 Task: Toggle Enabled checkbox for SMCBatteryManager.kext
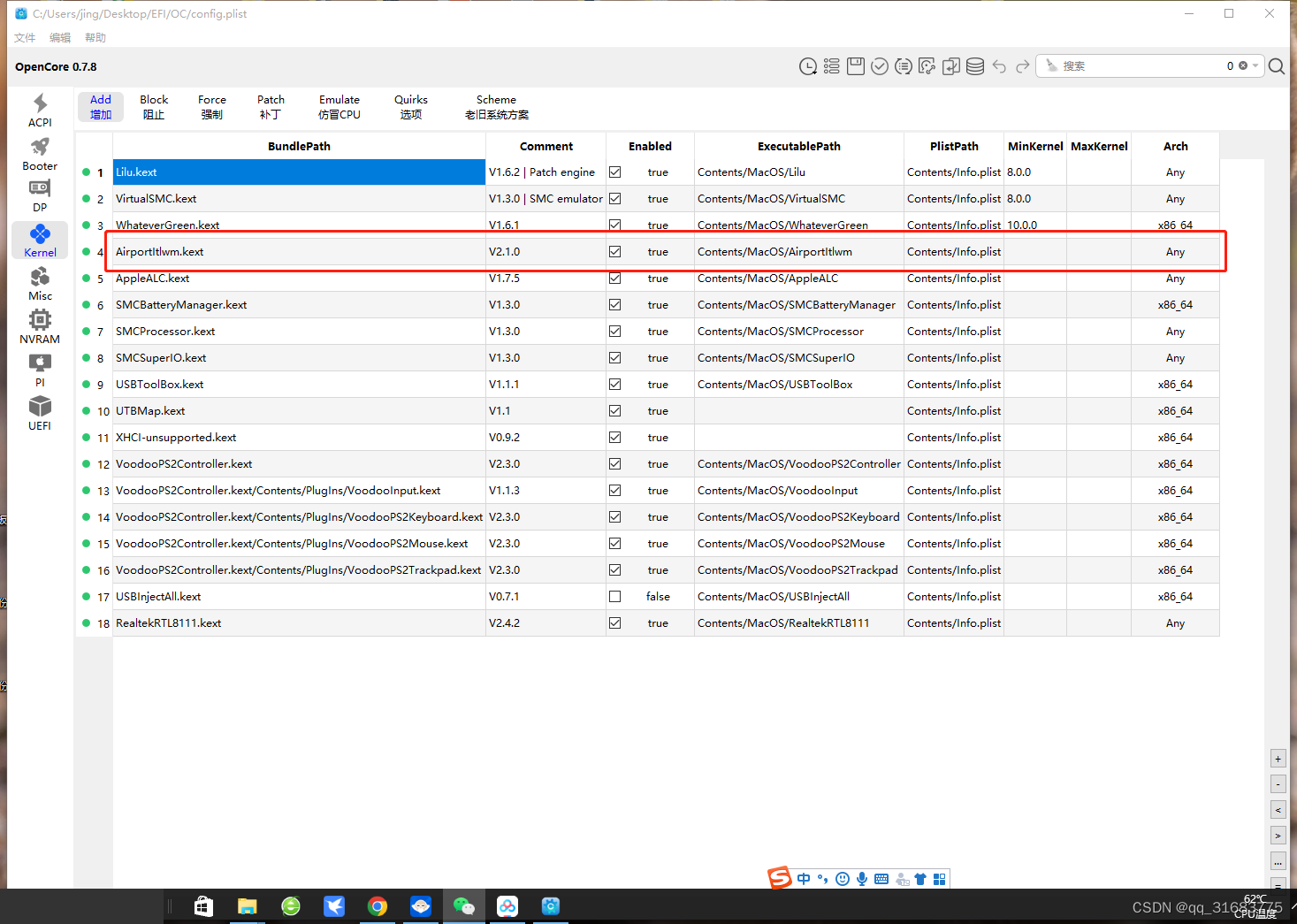[x=615, y=305]
